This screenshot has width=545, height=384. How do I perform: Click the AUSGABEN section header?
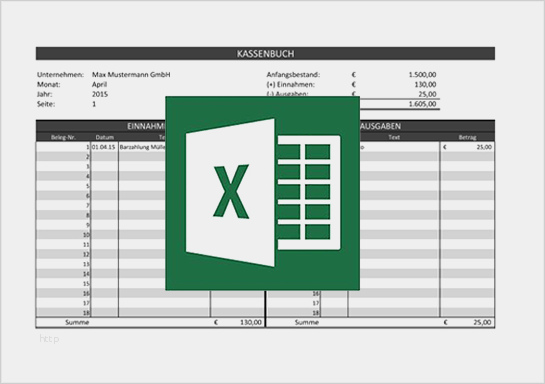tap(380, 126)
